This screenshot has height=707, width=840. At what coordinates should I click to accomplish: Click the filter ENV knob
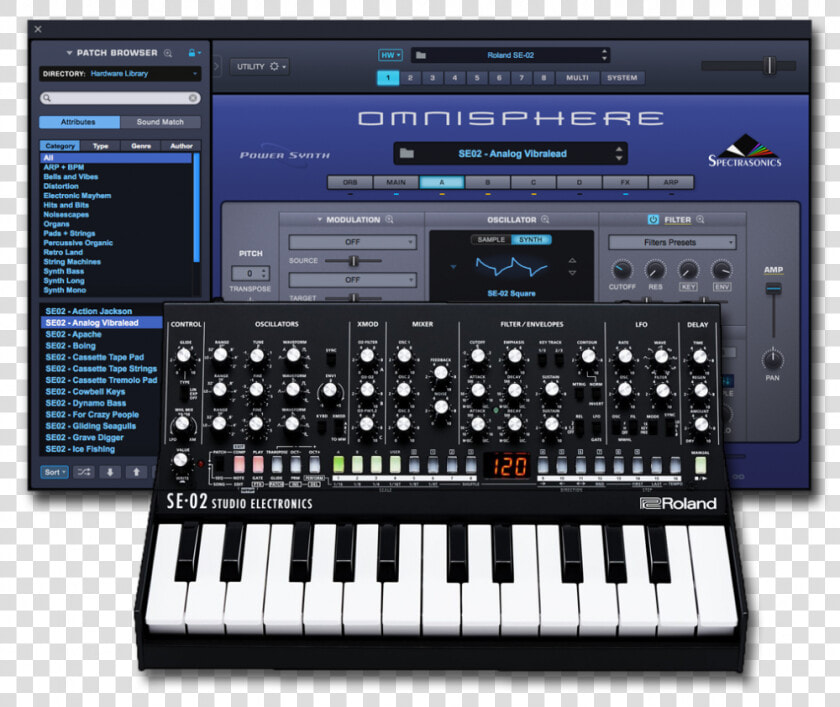click(x=722, y=270)
